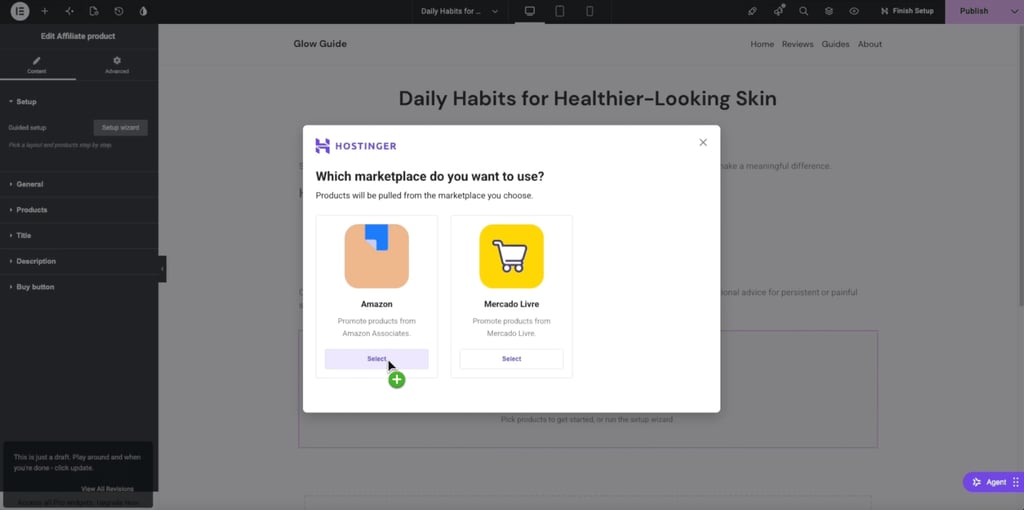
Task: Collapse the editor side panel handle
Action: coord(162,268)
